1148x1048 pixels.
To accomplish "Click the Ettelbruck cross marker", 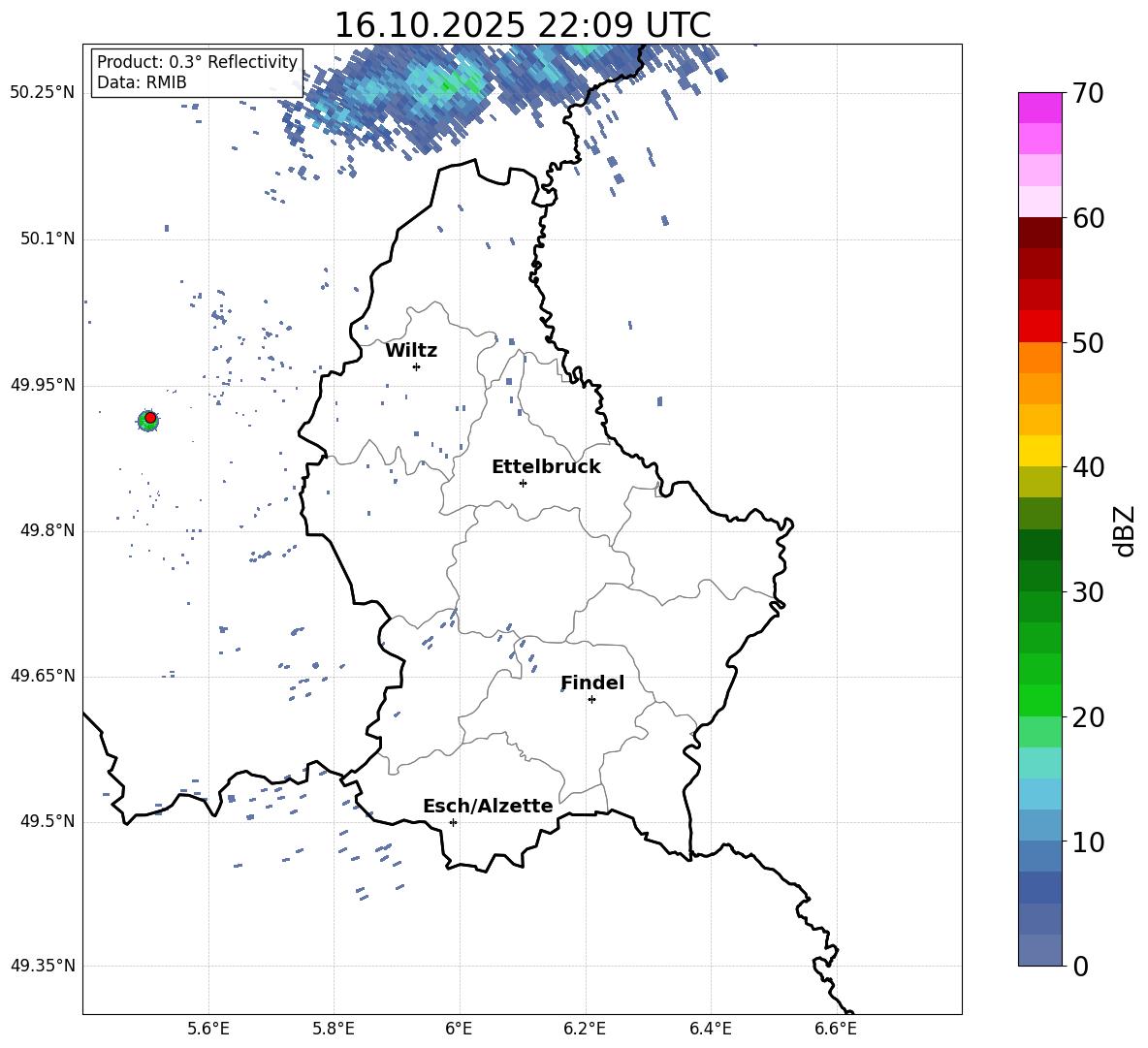I will tap(523, 483).
